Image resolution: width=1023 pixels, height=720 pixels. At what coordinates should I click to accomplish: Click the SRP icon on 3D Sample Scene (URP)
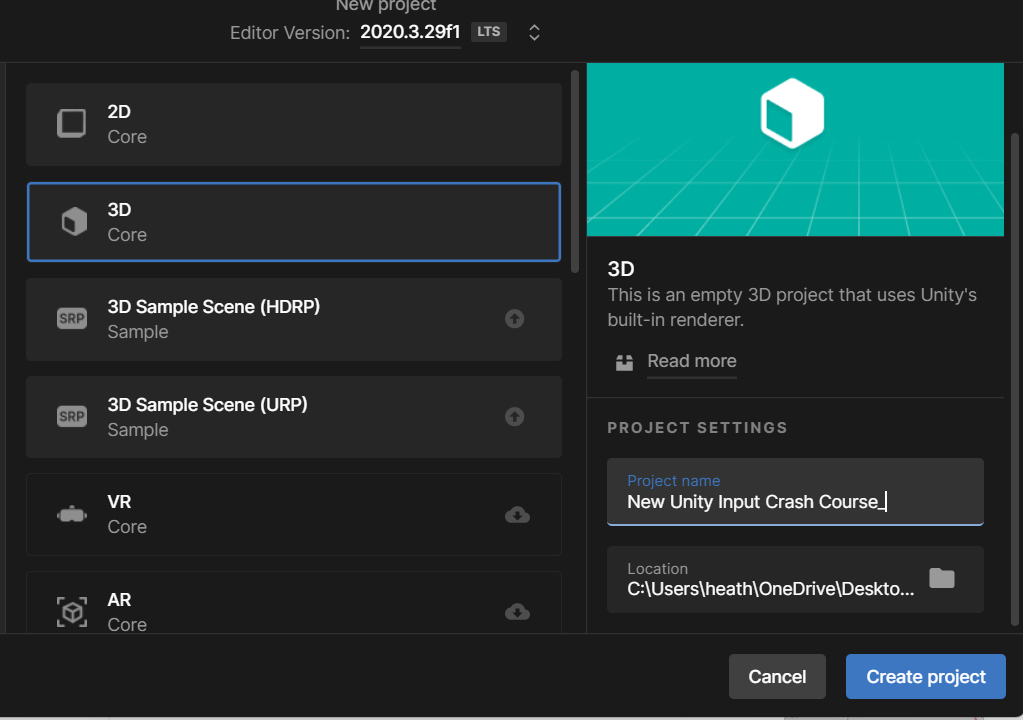pos(71,416)
